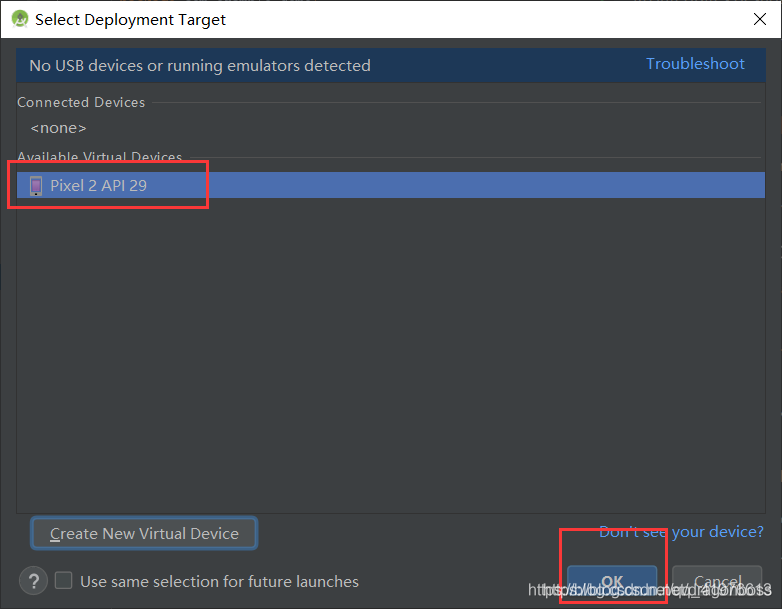
Task: Click the Android Studio icon in title bar
Action: pyautogui.click(x=20, y=19)
